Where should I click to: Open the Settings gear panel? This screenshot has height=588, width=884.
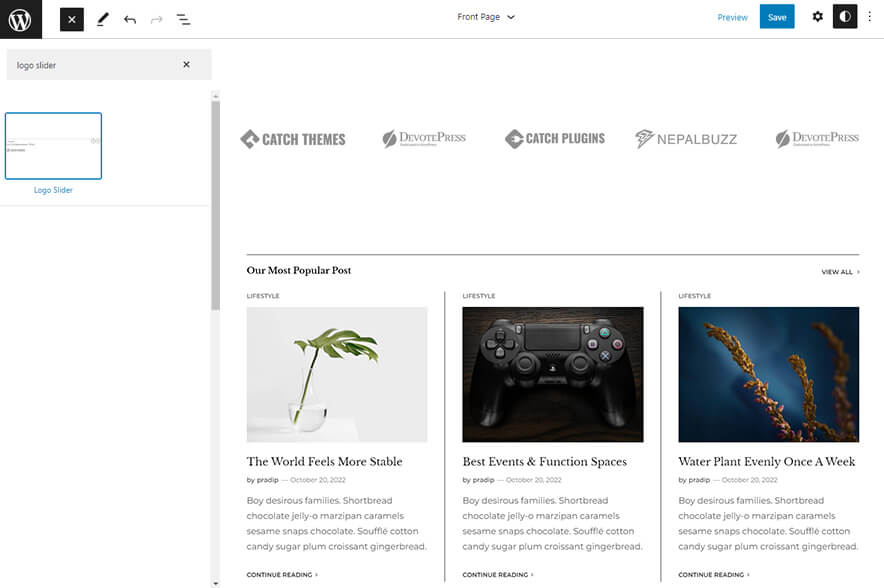click(x=817, y=17)
